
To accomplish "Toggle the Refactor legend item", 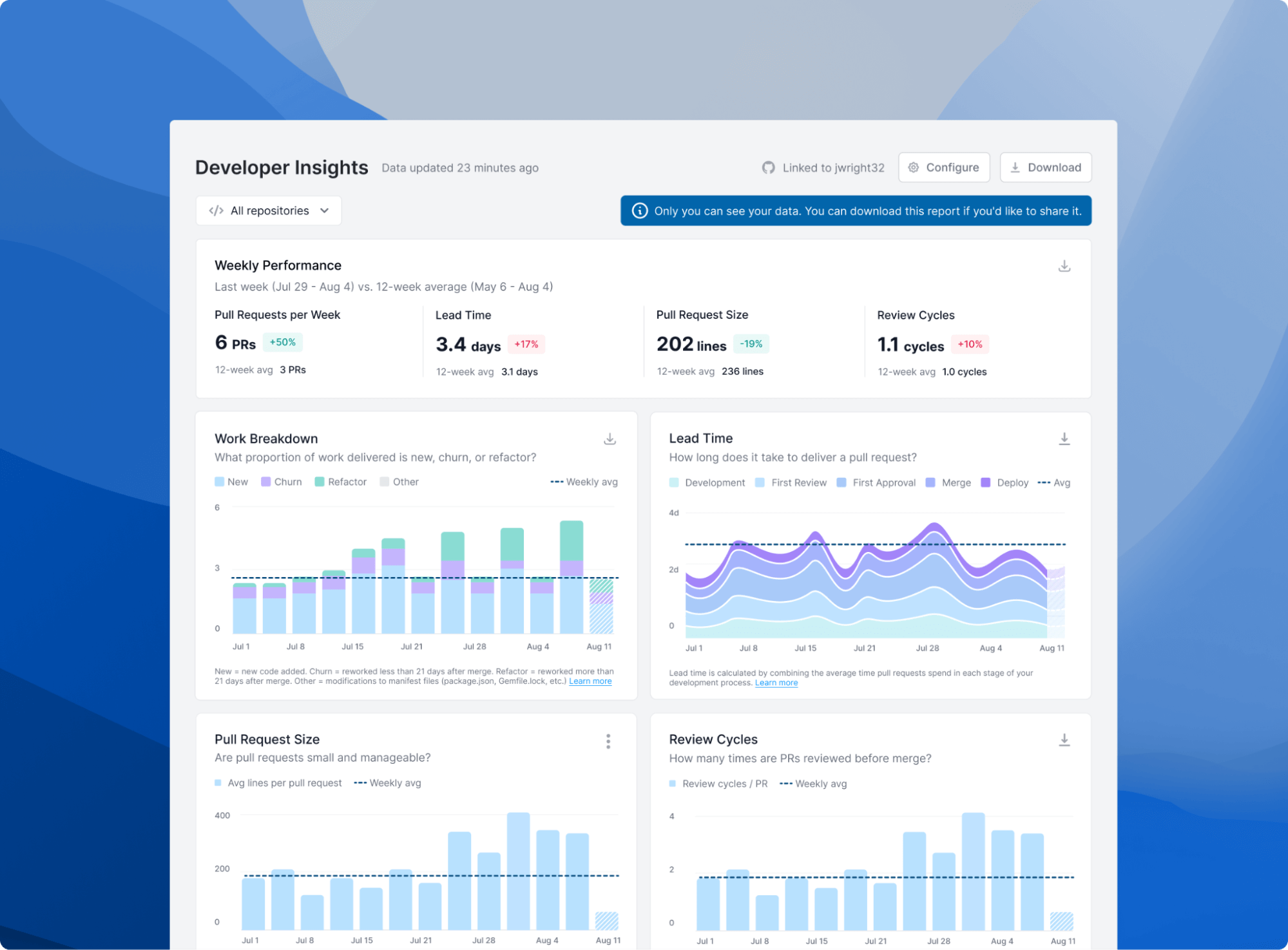I will [x=340, y=481].
